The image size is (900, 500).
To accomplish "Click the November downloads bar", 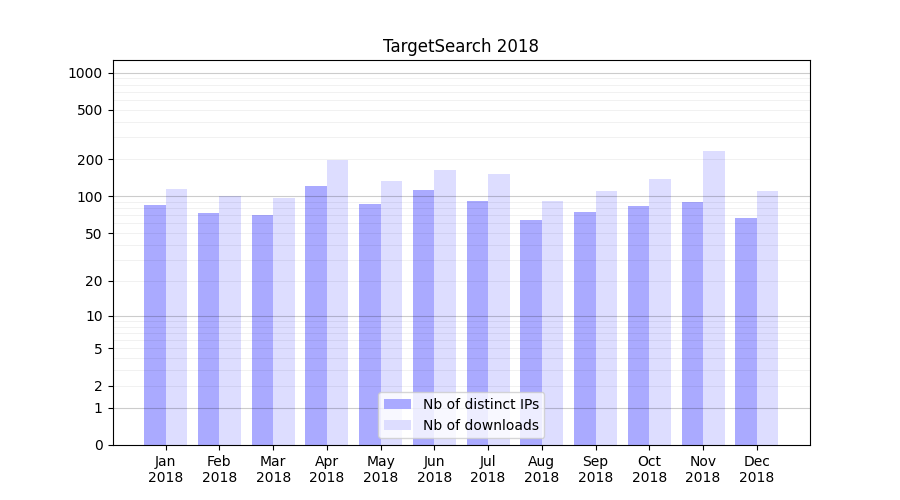I will coord(714,298).
